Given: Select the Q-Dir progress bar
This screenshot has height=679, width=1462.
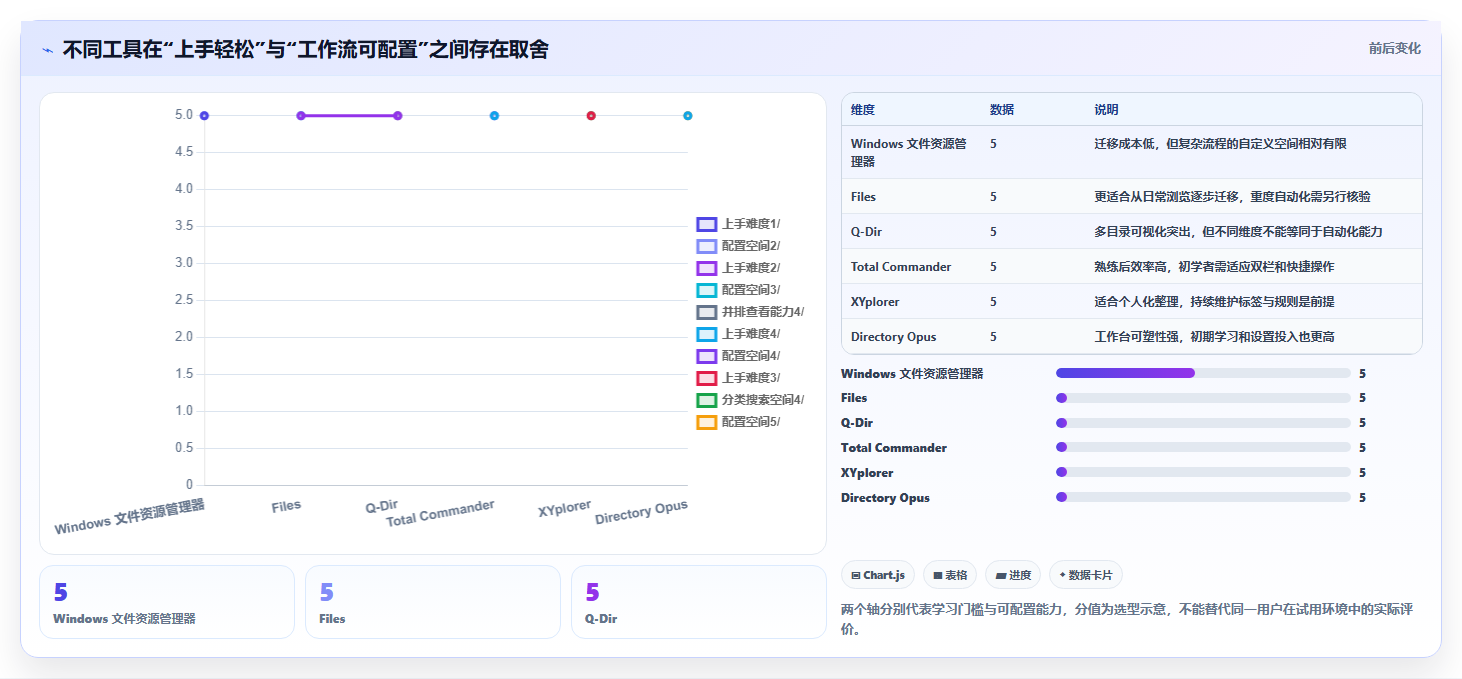Looking at the screenshot, I should coord(1203,423).
